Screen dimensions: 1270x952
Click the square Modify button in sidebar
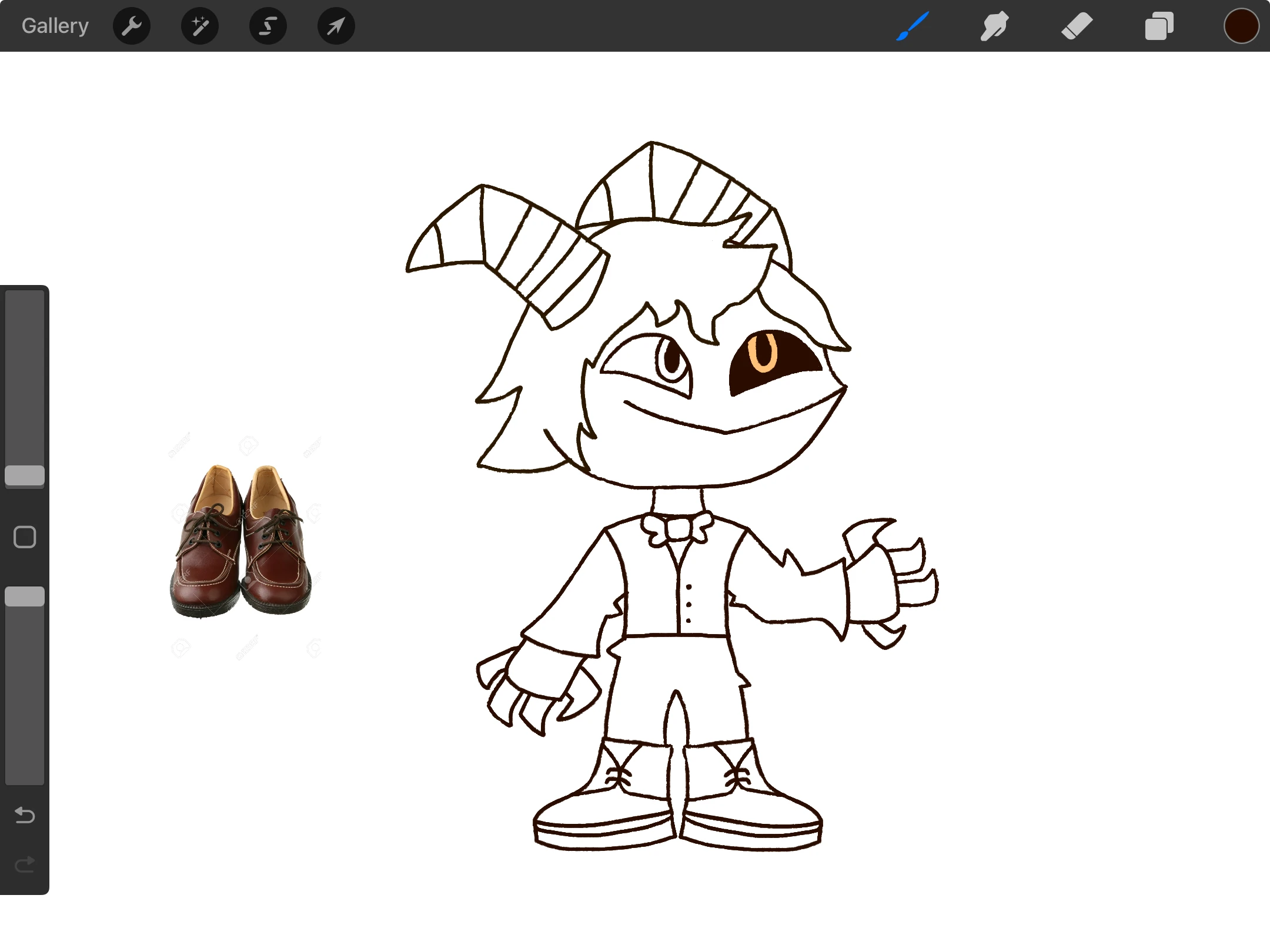[x=25, y=537]
